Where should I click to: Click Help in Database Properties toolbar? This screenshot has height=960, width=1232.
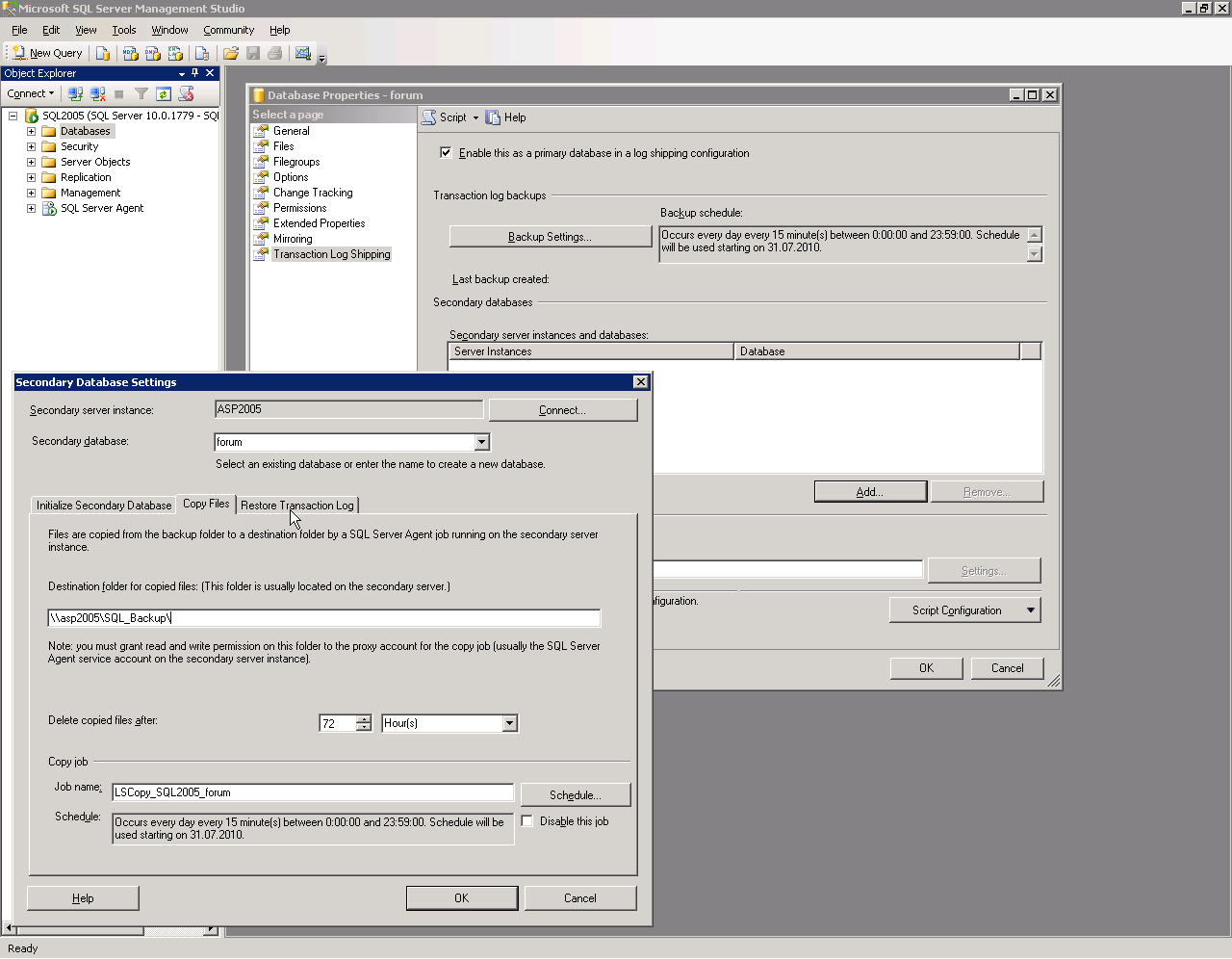pyautogui.click(x=506, y=117)
